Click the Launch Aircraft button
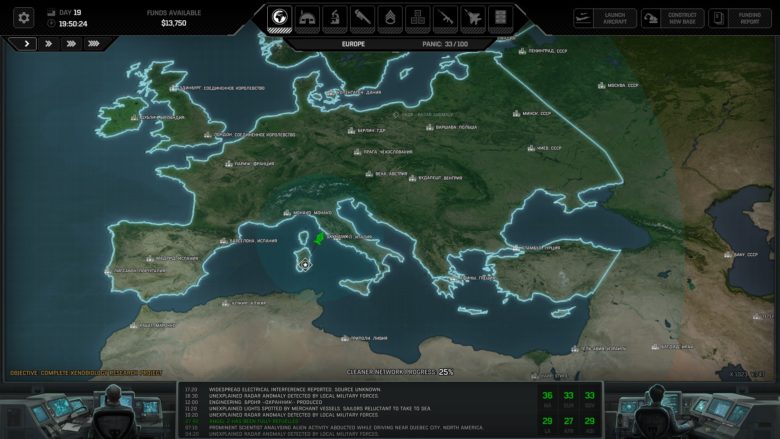 coord(604,18)
